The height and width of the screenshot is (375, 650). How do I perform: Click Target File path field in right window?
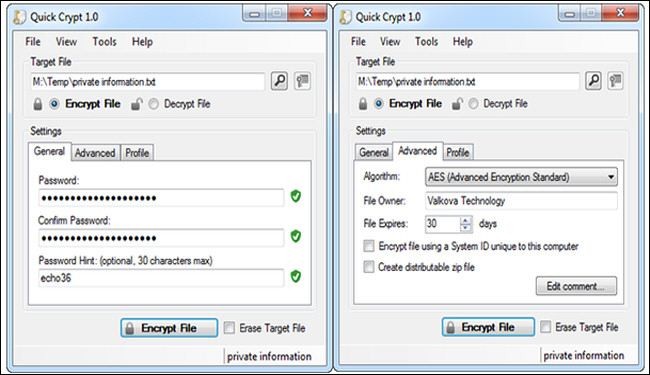(x=468, y=81)
